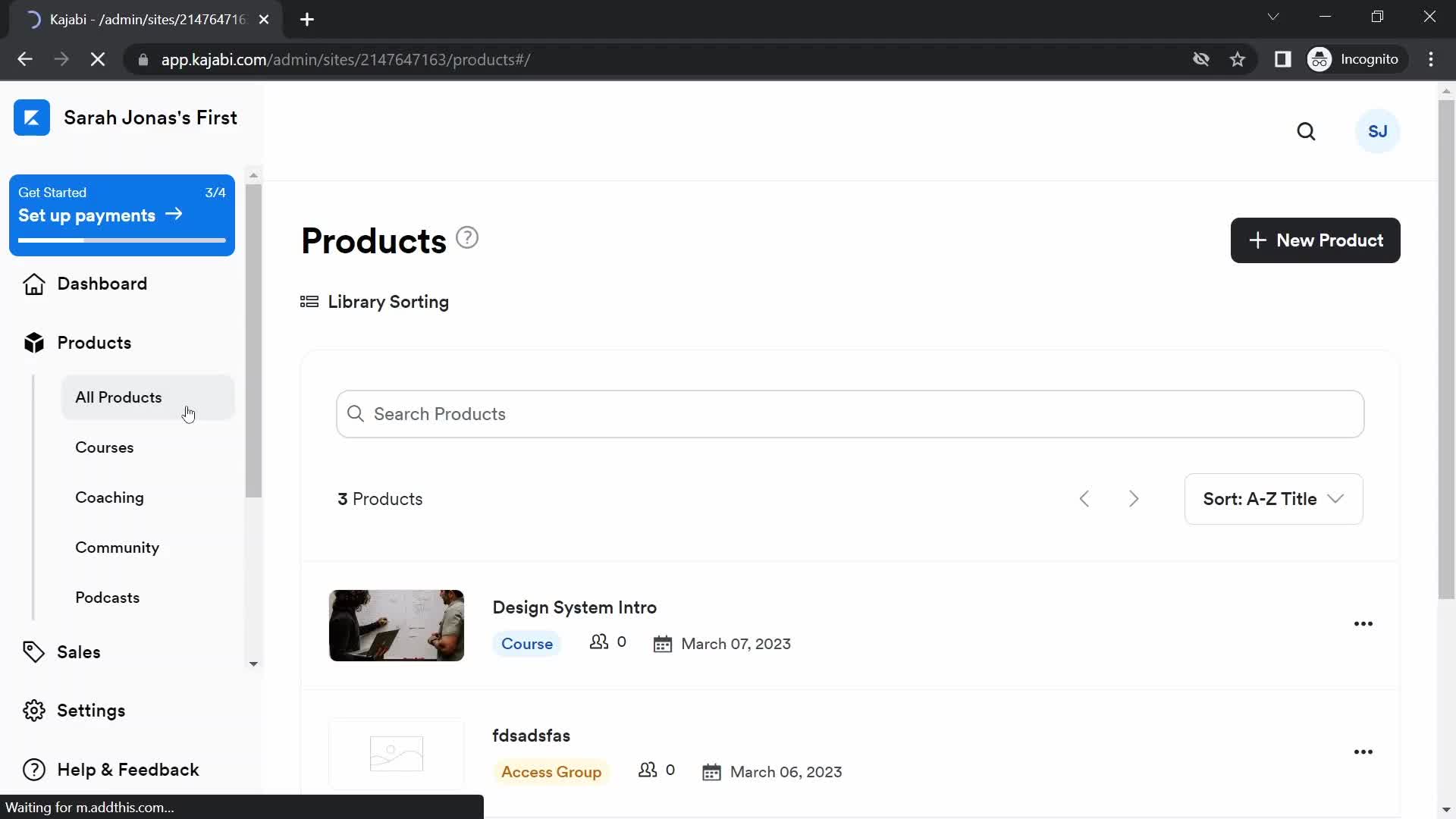This screenshot has width=1456, height=819.
Task: Open the SJ account avatar
Action: (x=1377, y=131)
